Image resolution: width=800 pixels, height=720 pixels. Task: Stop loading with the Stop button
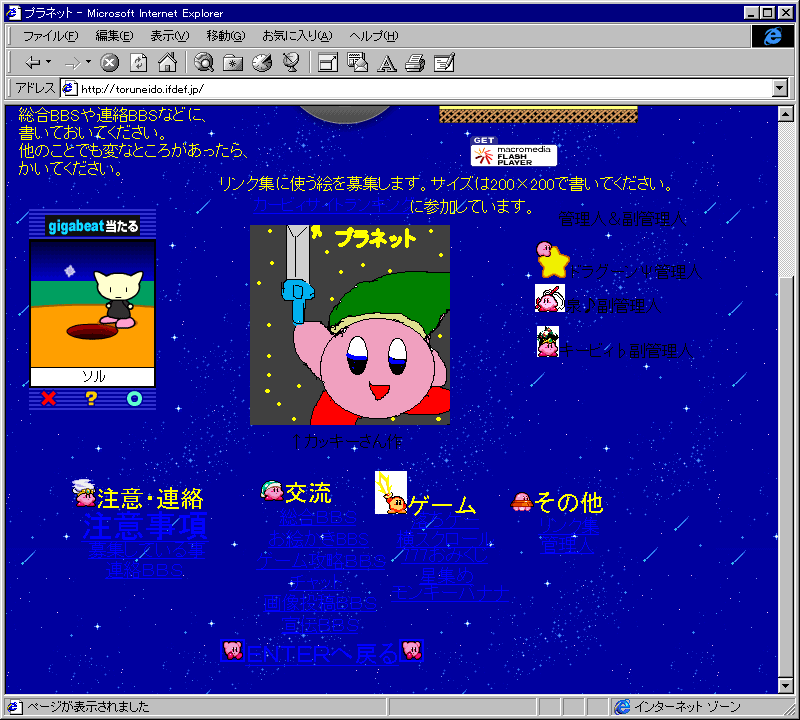tap(109, 63)
